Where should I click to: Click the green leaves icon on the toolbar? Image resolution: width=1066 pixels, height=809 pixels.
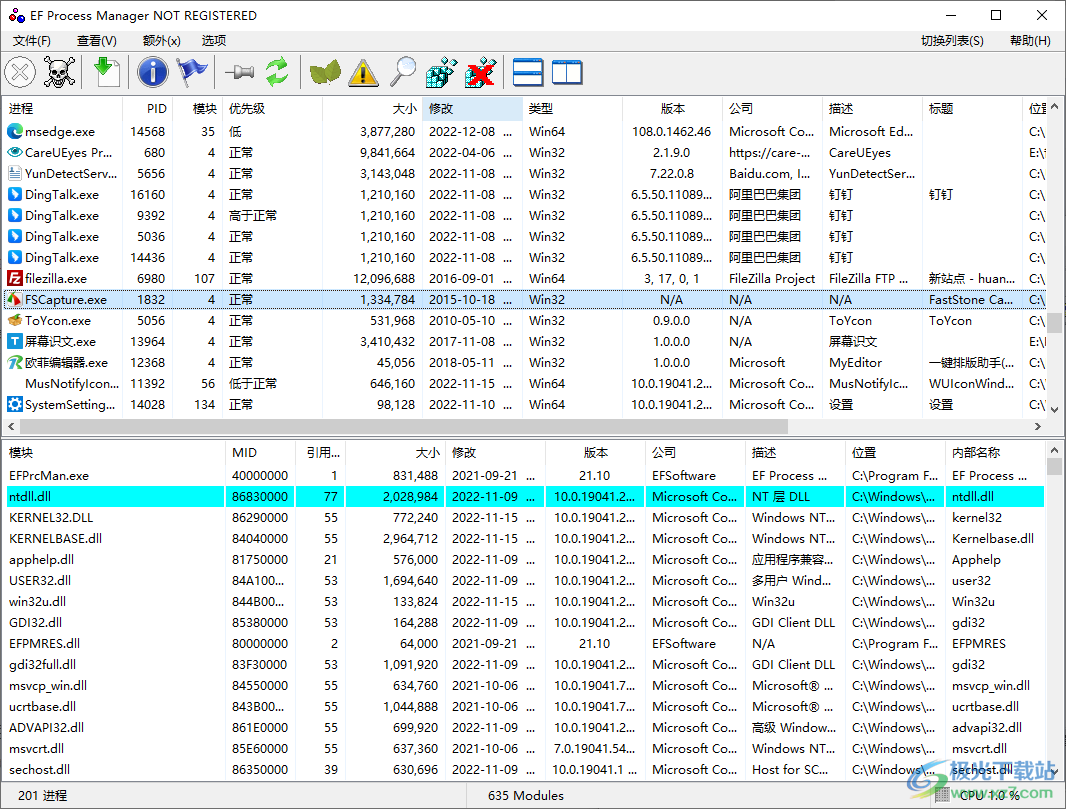[x=323, y=72]
